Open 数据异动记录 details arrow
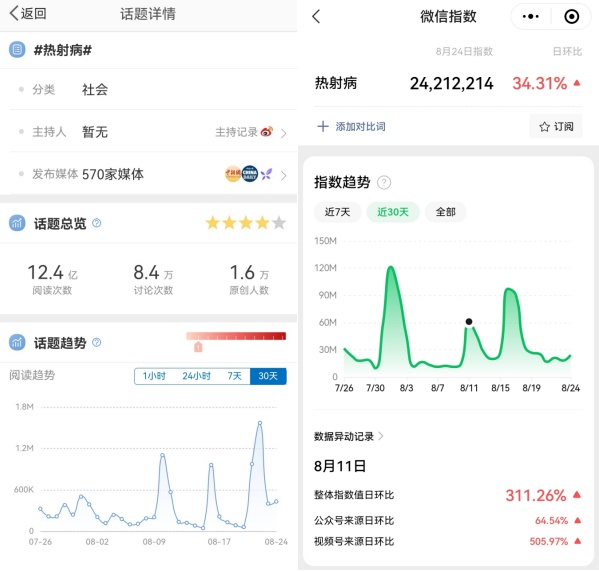This screenshot has height=572, width=599. tap(381, 436)
